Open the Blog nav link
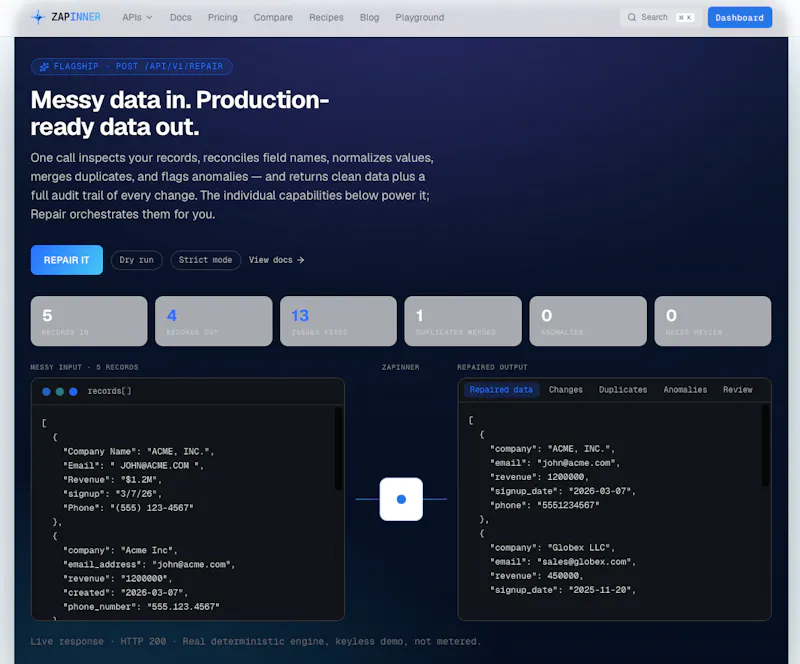Screen dimensions: 800x664 point(369,17)
